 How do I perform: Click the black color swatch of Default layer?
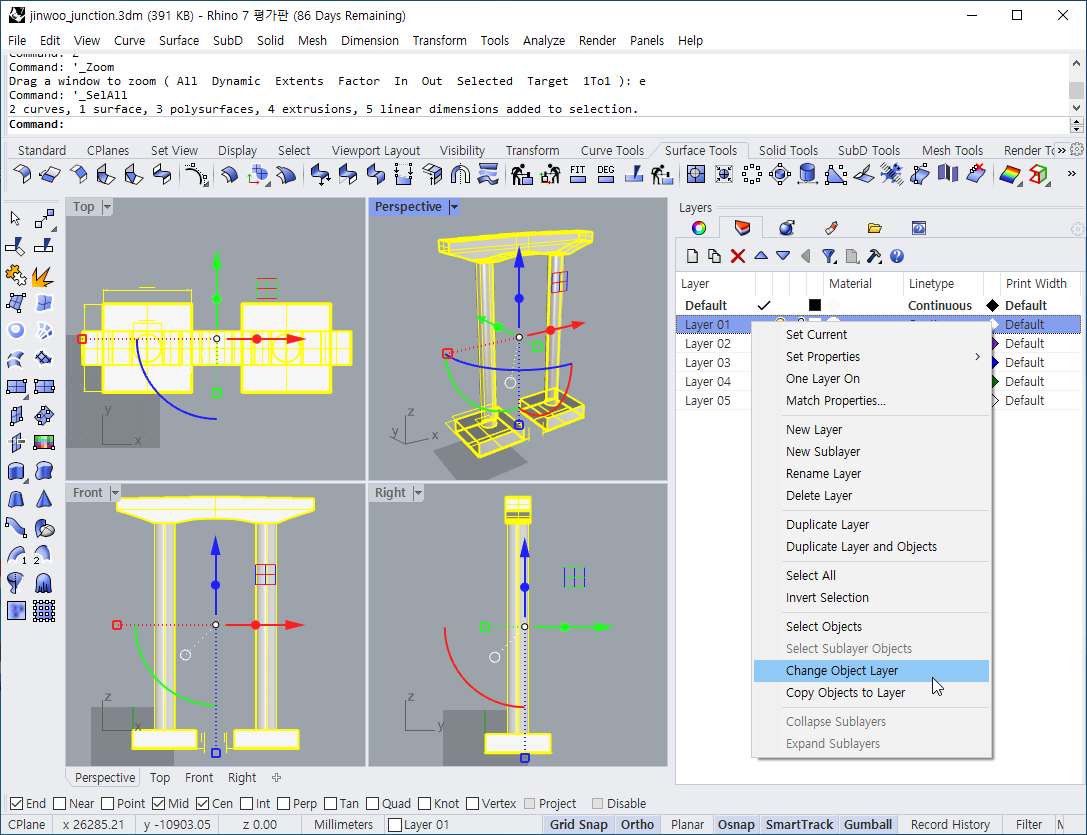point(815,305)
